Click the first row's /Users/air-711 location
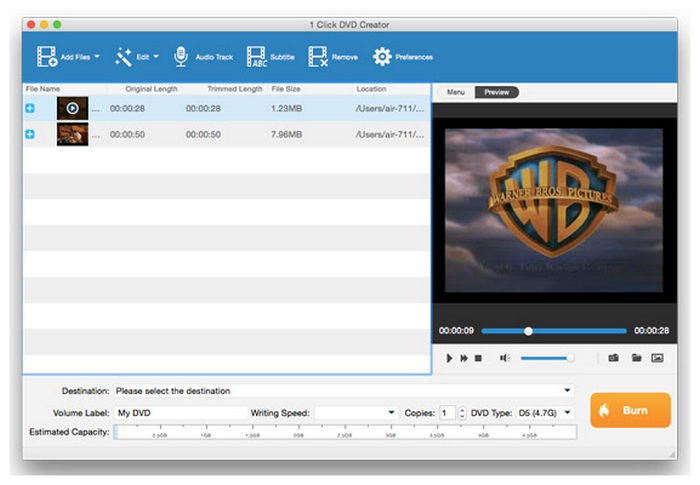 [x=390, y=108]
